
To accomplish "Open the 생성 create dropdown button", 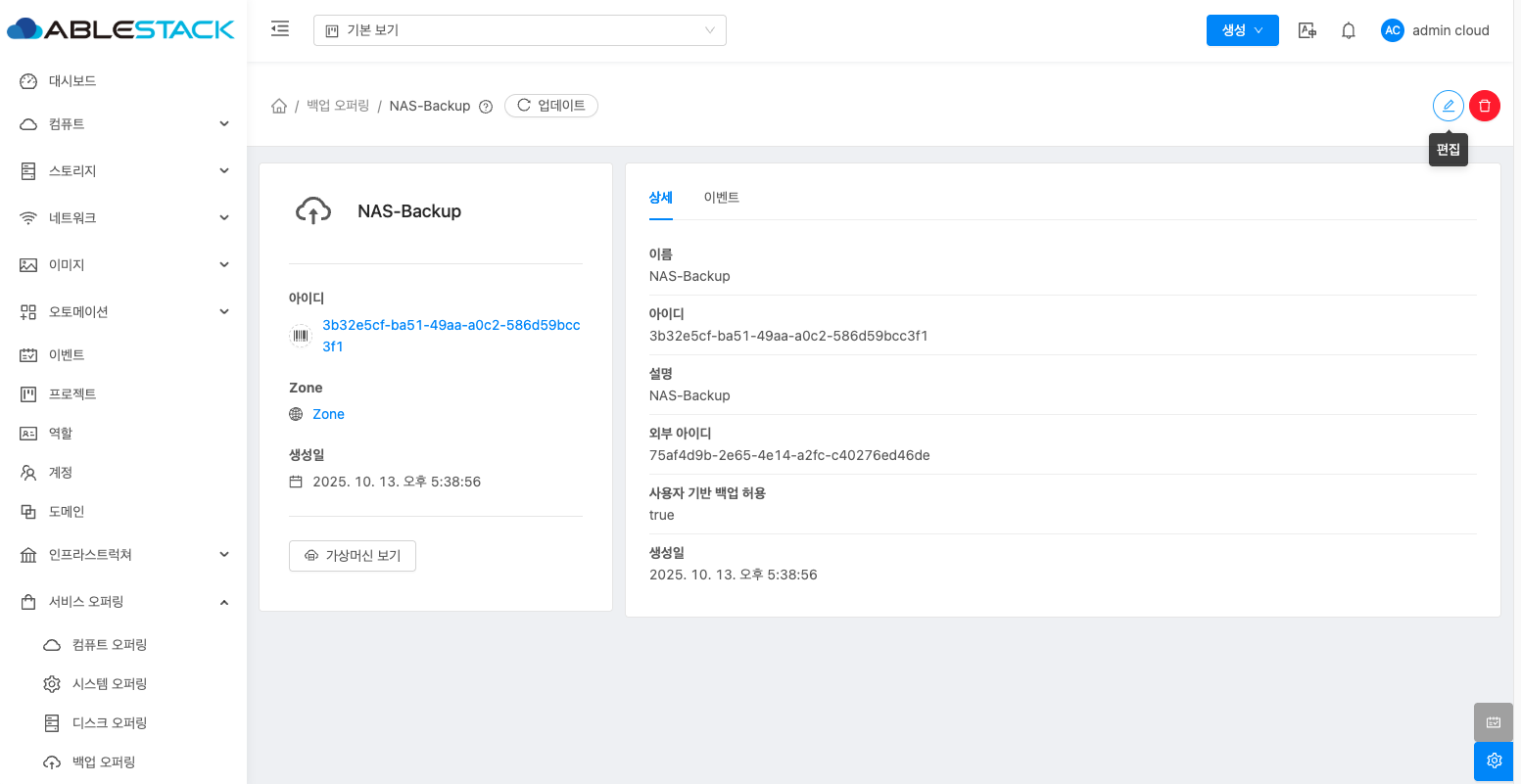I will [1242, 30].
